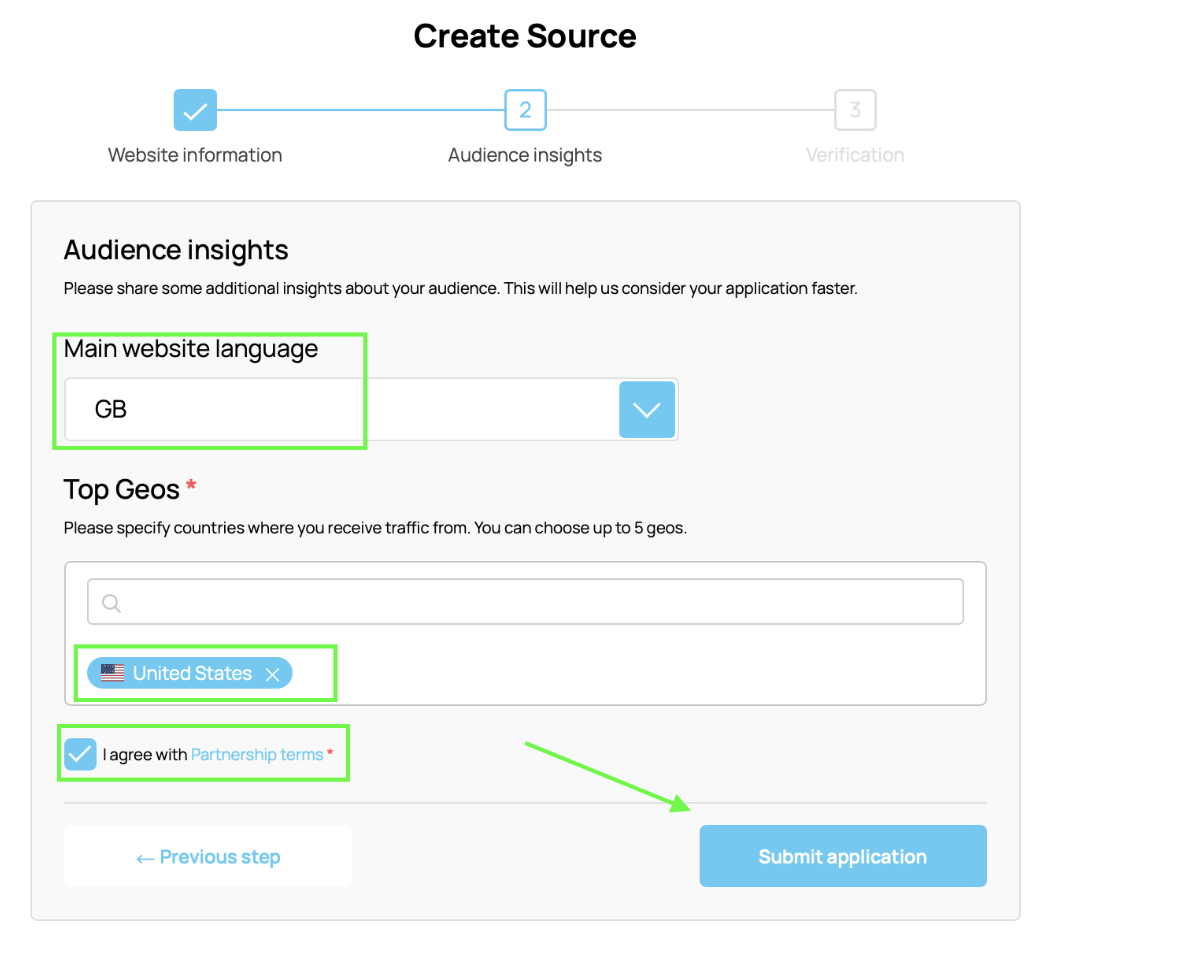Click the US flag icon on the tag
This screenshot has width=1180, height=966.
tap(112, 673)
